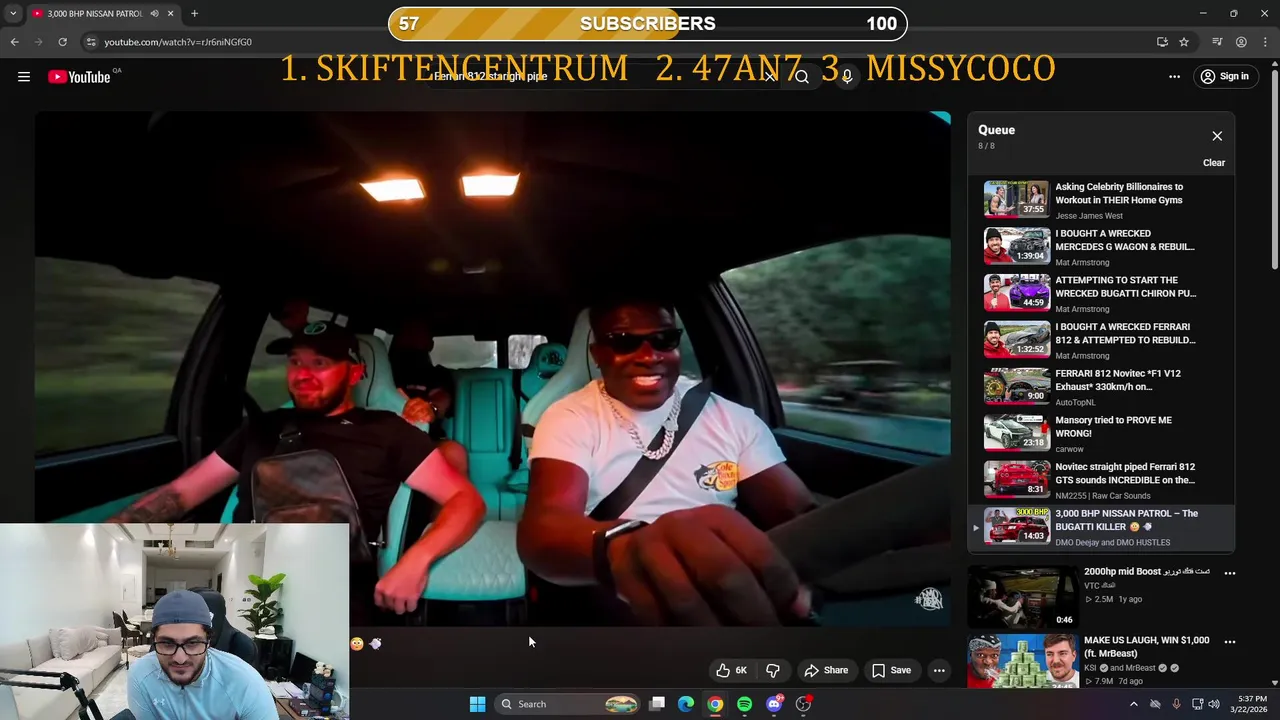This screenshot has height=720, width=1280.
Task: Open YouTube settings three-dot menu in header
Action: (x=1175, y=76)
